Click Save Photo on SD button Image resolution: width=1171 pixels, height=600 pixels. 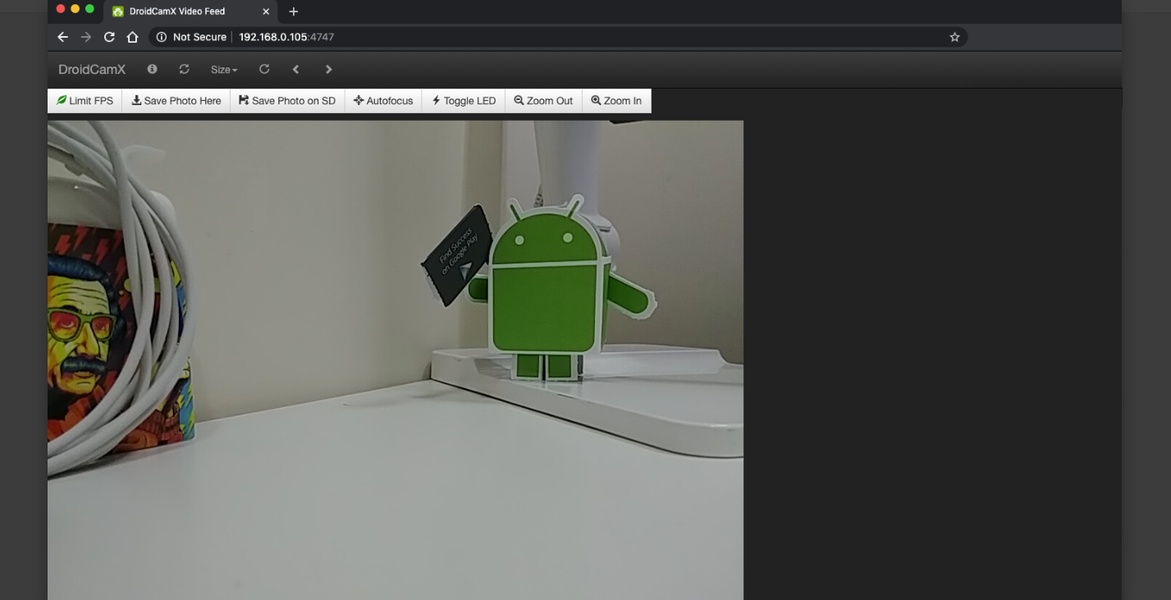pyautogui.click(x=288, y=101)
